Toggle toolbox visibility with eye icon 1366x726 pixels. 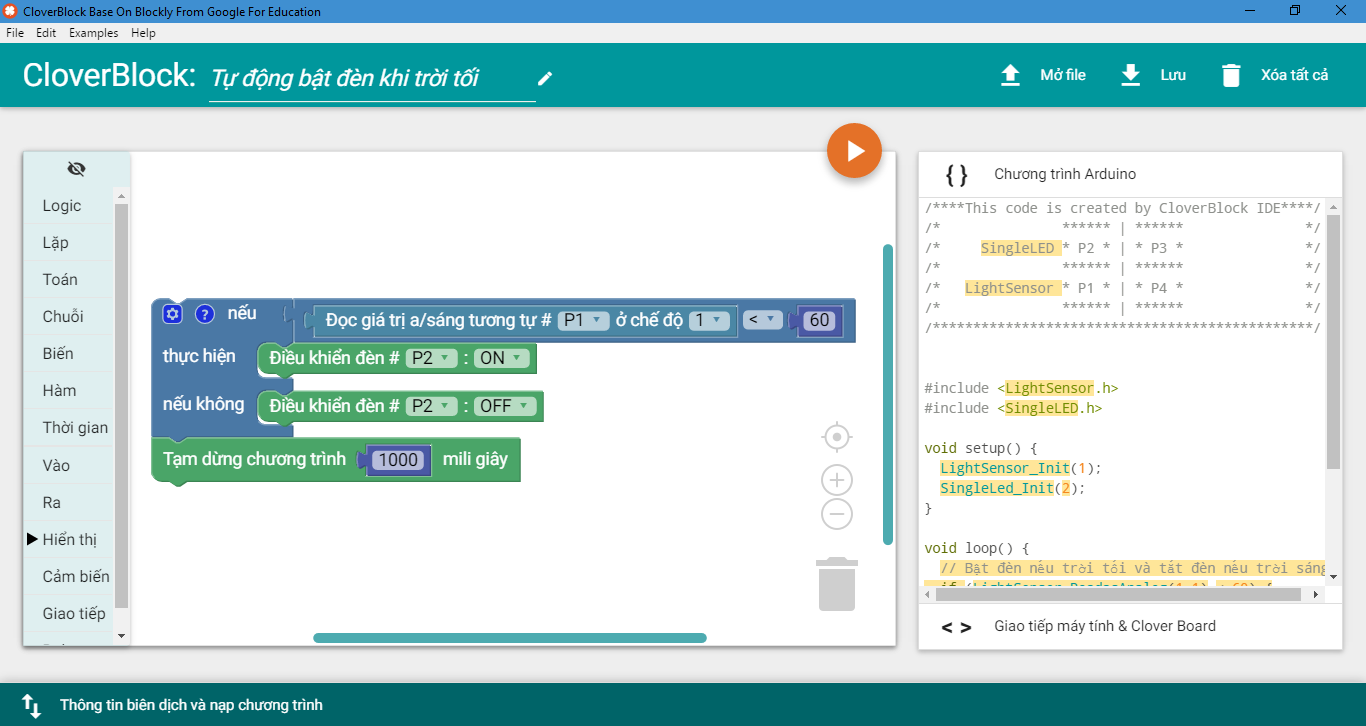[x=77, y=169]
